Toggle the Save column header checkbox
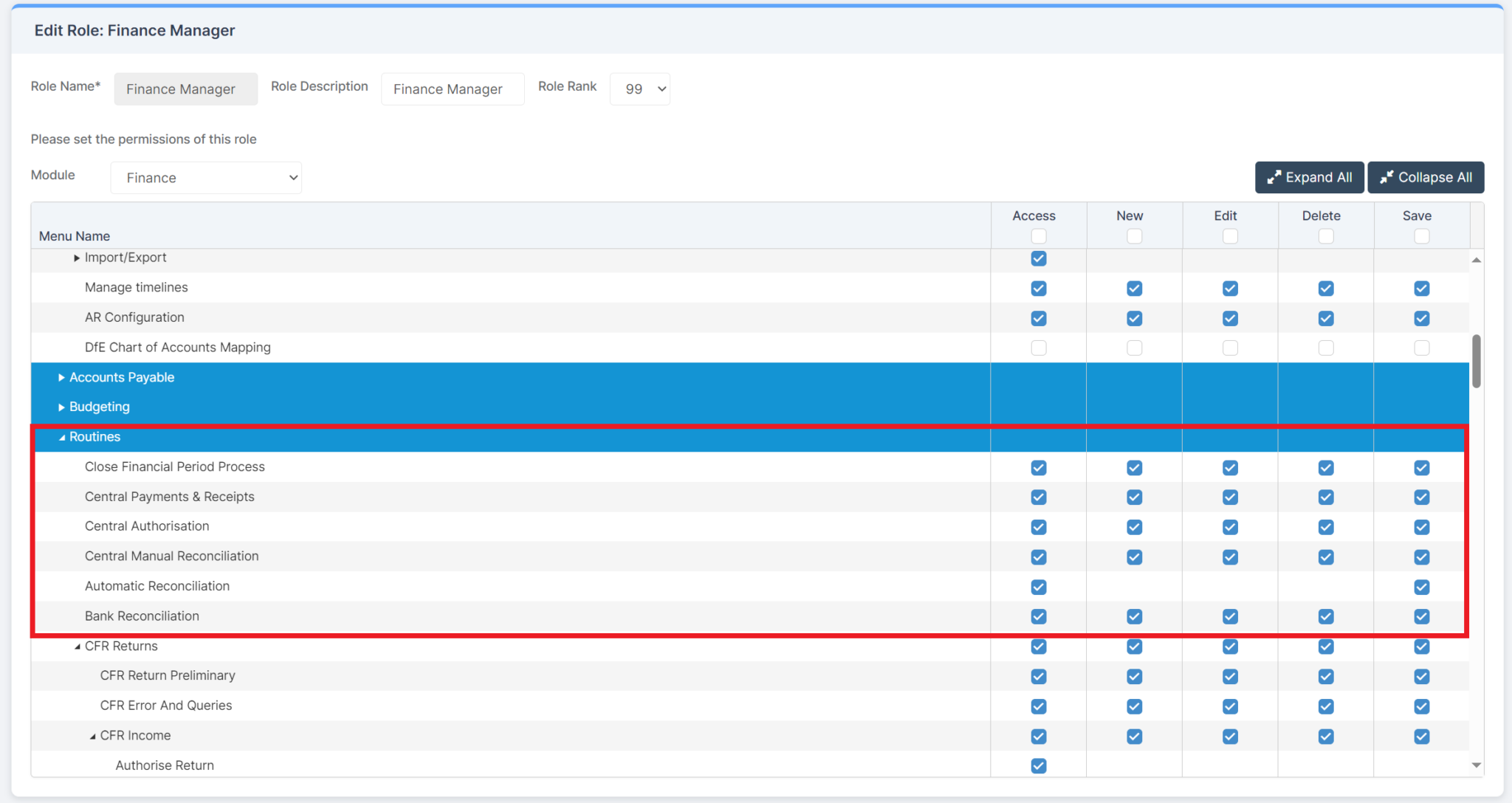This screenshot has height=803, width=1512. [1421, 236]
